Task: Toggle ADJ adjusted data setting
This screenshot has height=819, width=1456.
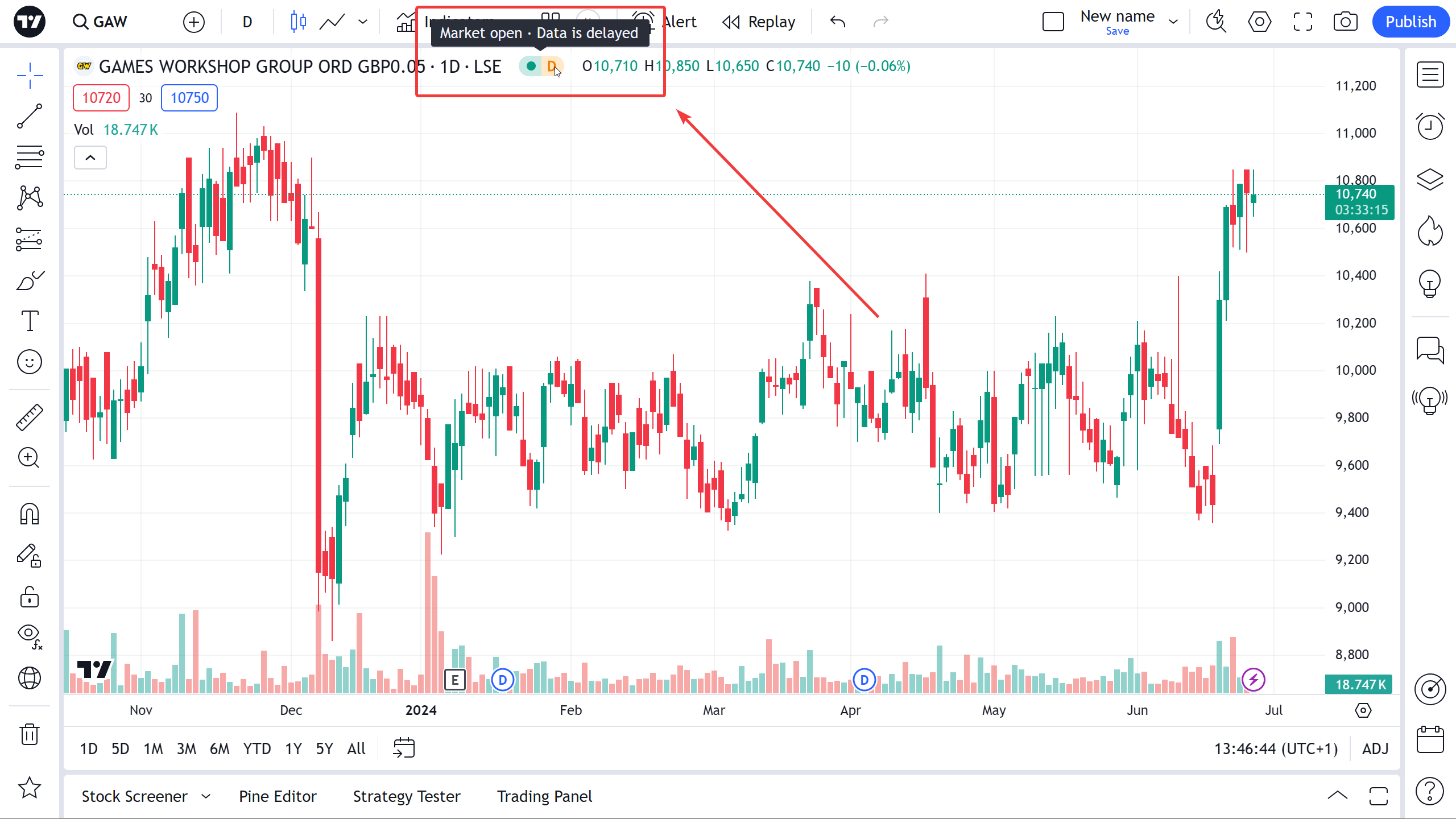Action: click(1375, 748)
